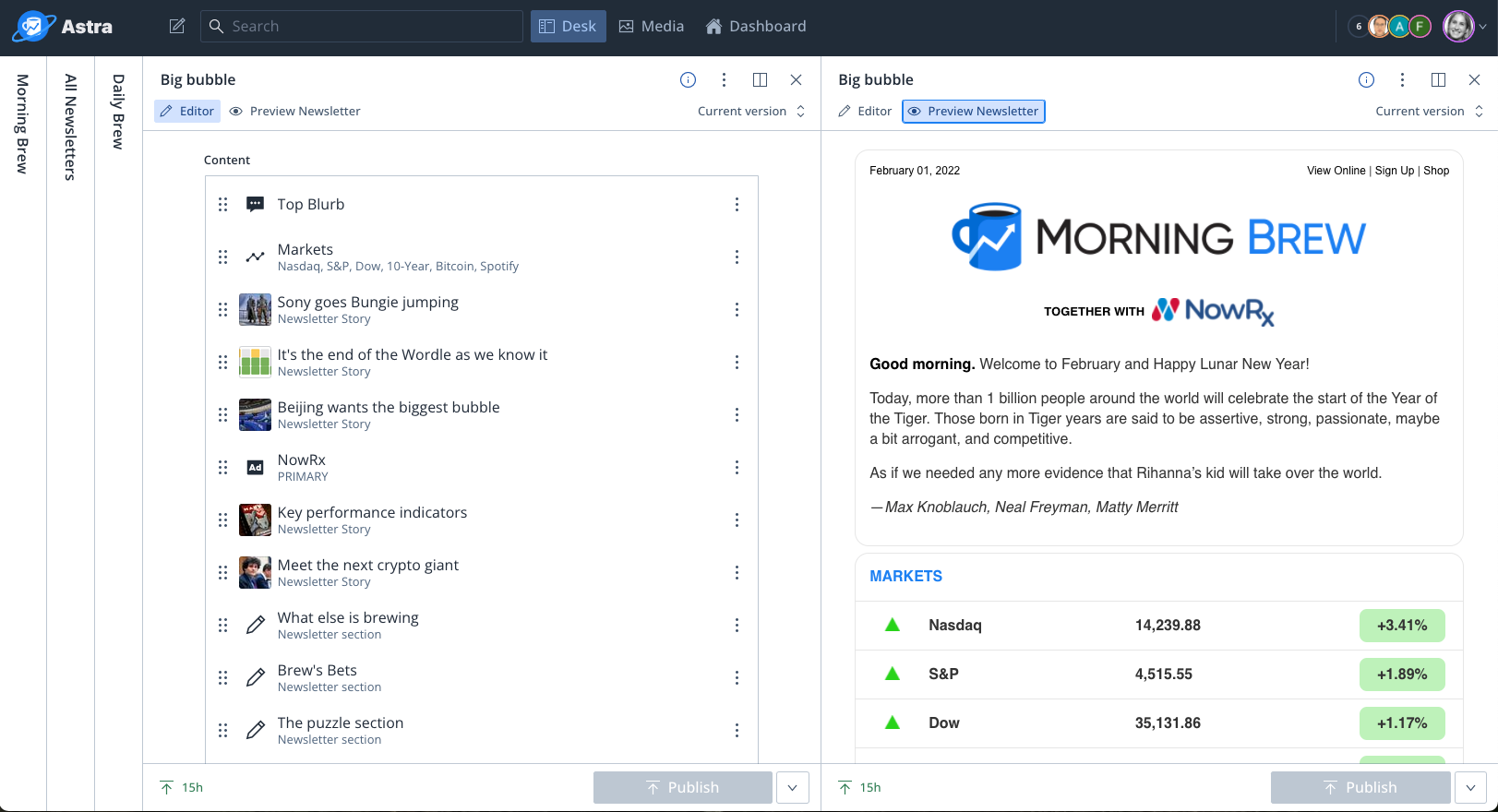Click Shop link in newsletter preview
The image size is (1498, 812).
pyautogui.click(x=1436, y=171)
